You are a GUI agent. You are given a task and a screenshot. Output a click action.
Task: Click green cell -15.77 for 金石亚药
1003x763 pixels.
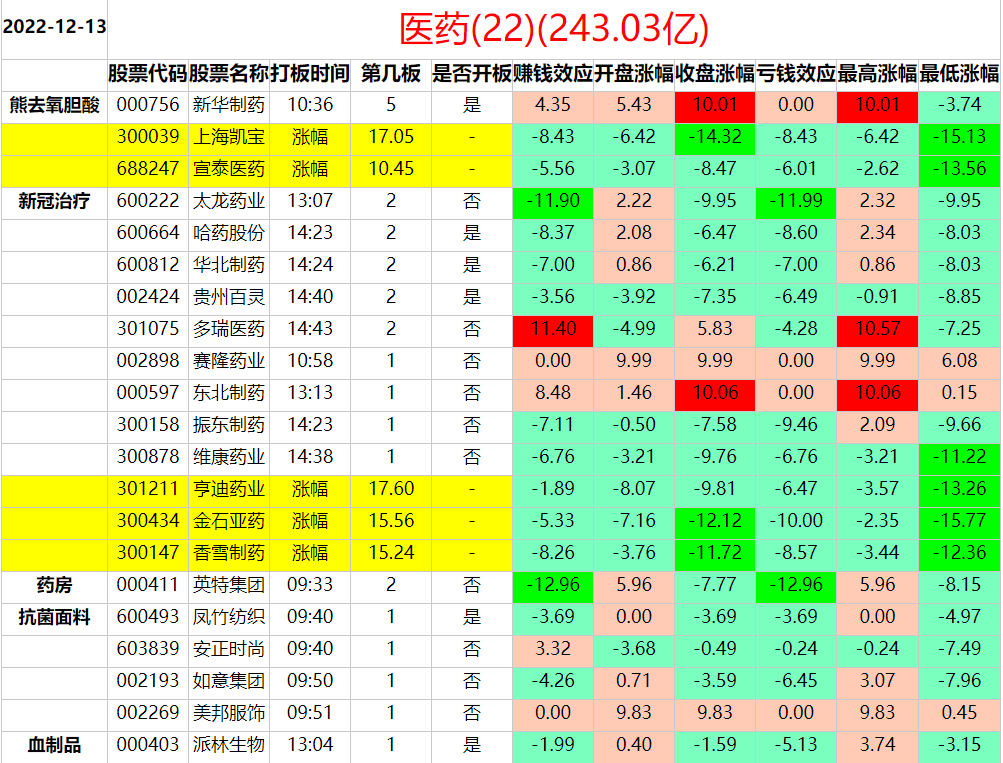click(960, 521)
